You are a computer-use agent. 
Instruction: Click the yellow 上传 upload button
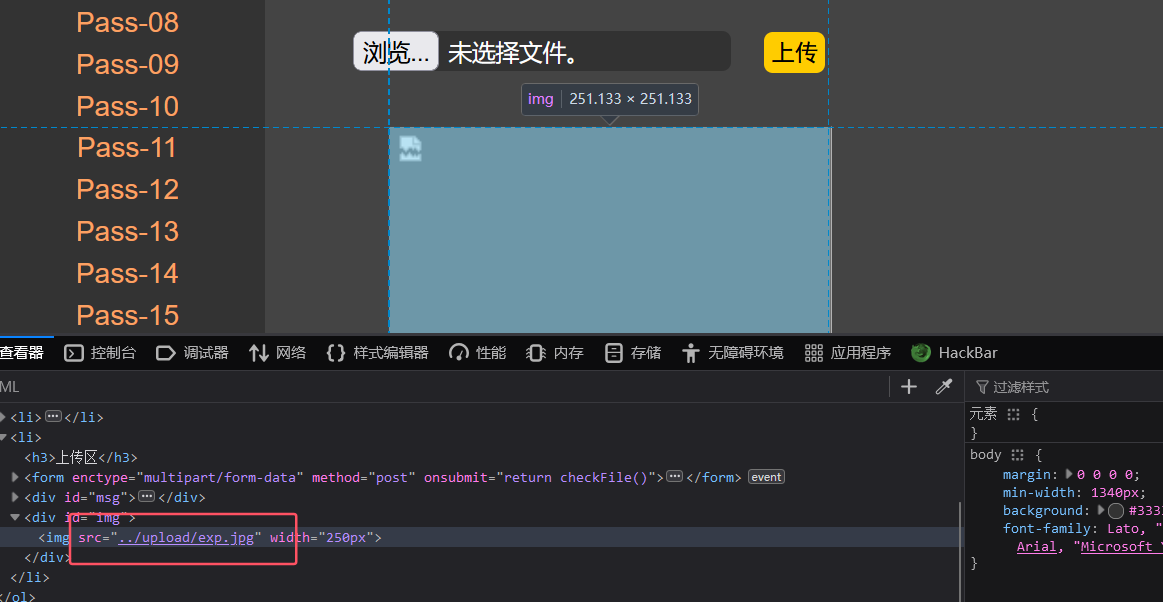794,53
